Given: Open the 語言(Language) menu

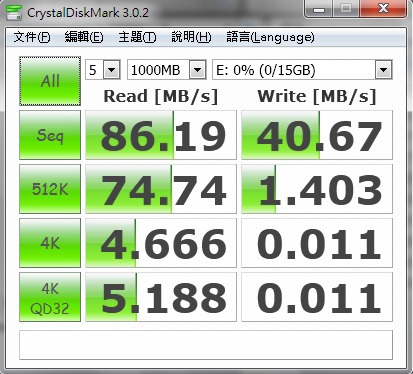Looking at the screenshot, I should coord(270,37).
